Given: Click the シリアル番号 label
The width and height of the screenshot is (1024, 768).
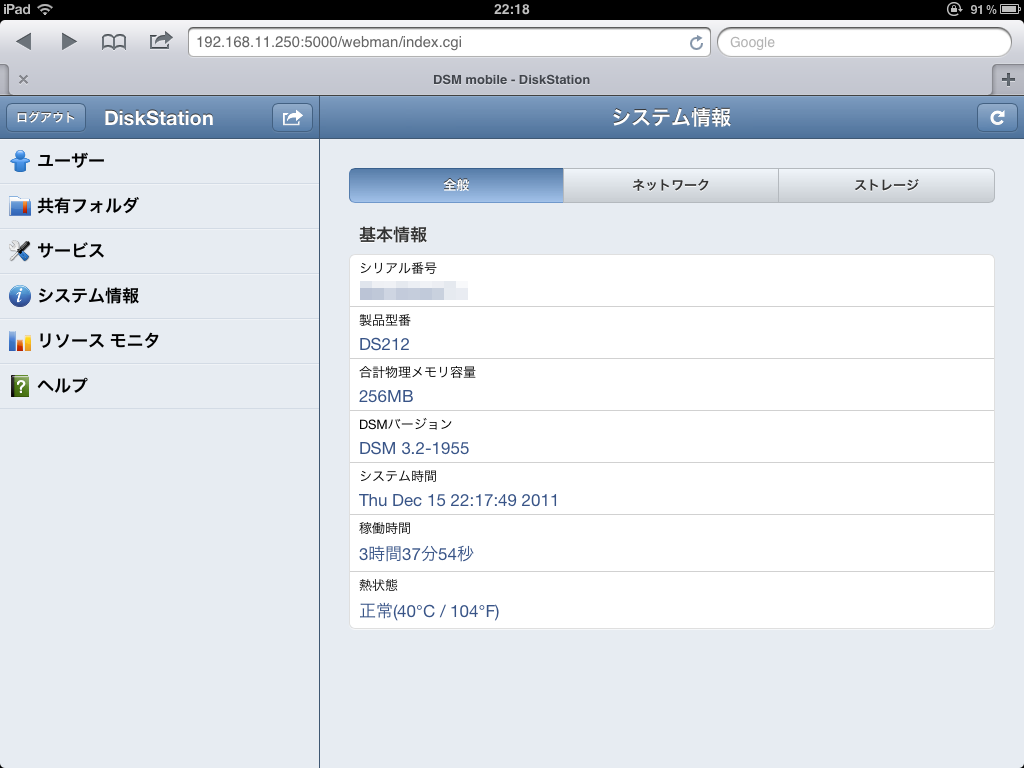Looking at the screenshot, I should 398,268.
